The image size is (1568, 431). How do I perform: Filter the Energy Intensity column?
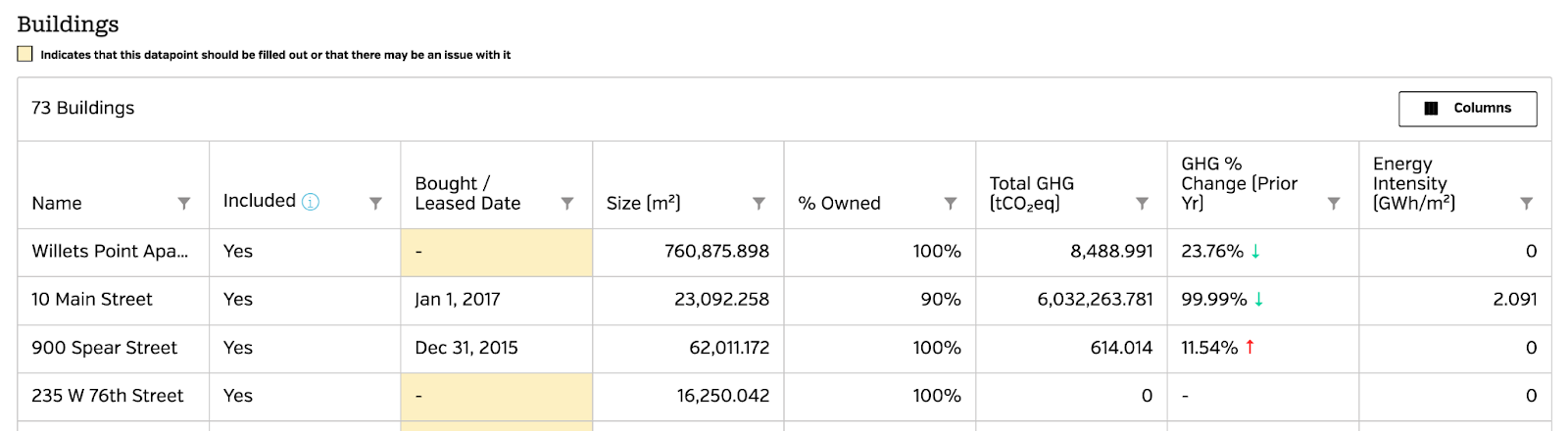pos(1526,203)
